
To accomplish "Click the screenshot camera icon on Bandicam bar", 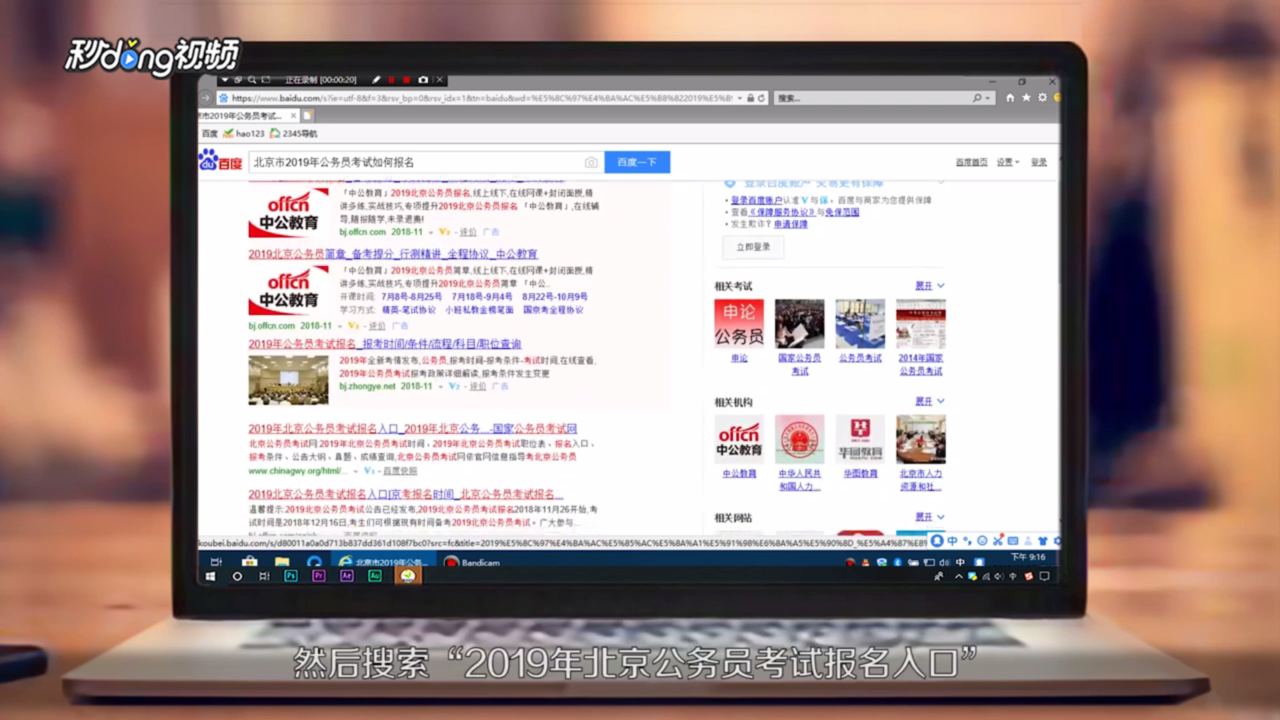I will 423,79.
